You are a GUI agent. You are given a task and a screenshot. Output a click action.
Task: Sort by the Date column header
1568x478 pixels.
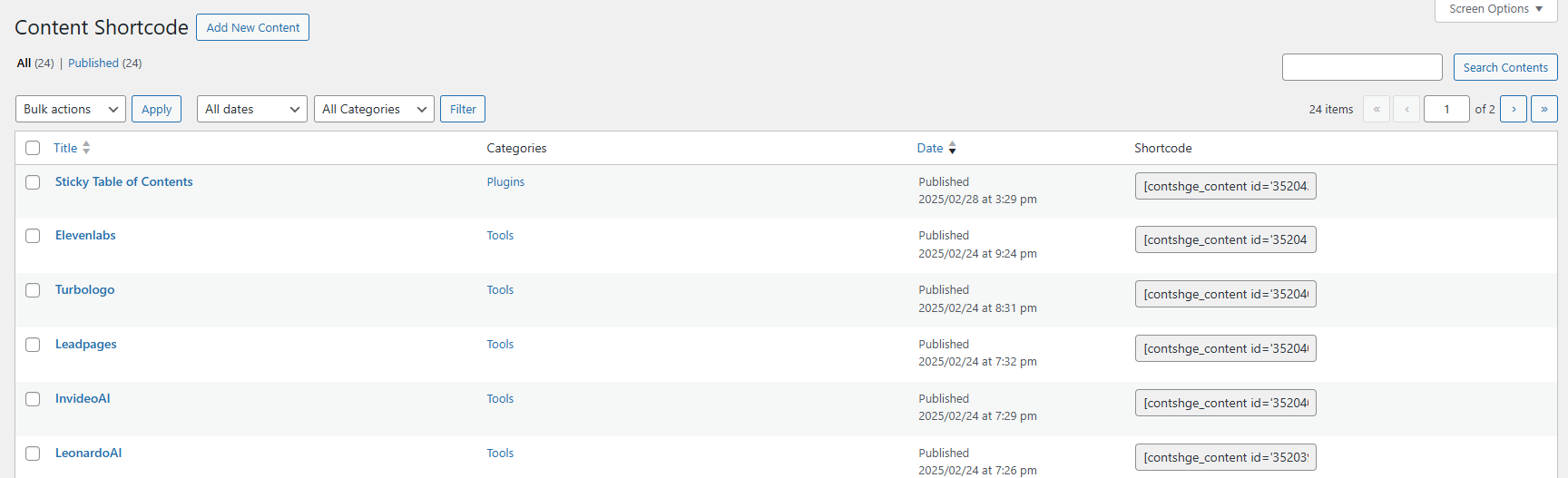coord(930,148)
